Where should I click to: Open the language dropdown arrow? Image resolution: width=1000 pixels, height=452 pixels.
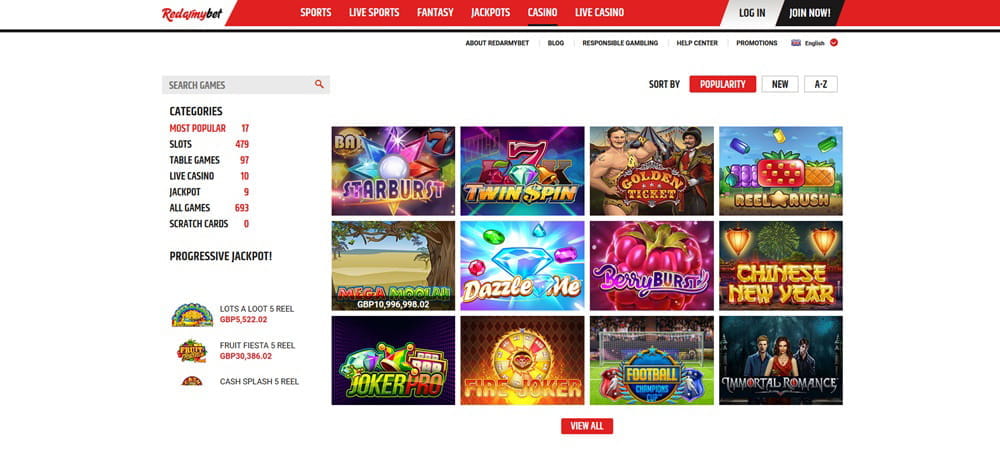(x=834, y=43)
